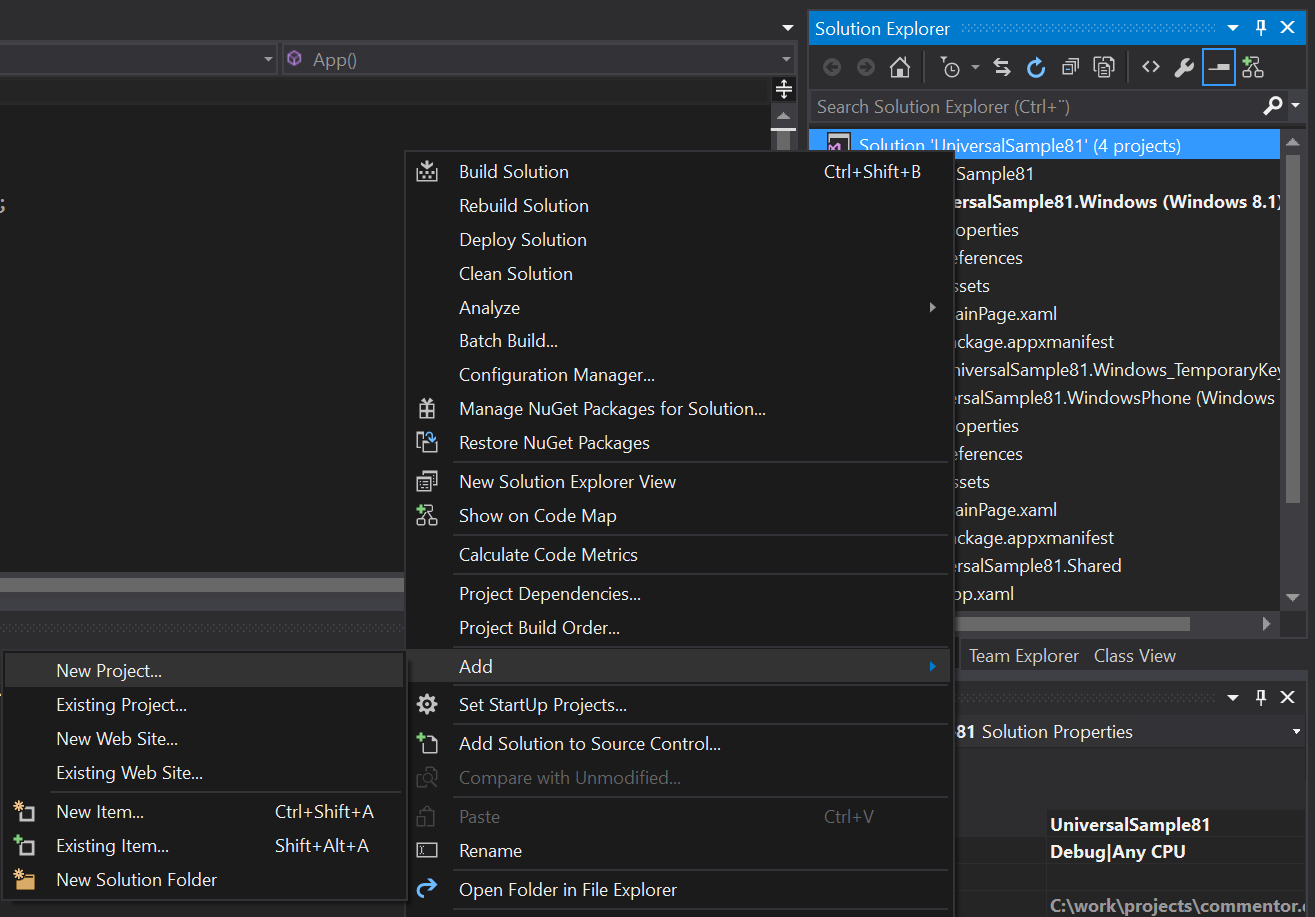Click the magnifier search icon in Solution Explorer
The height and width of the screenshot is (917, 1315).
tap(1273, 105)
